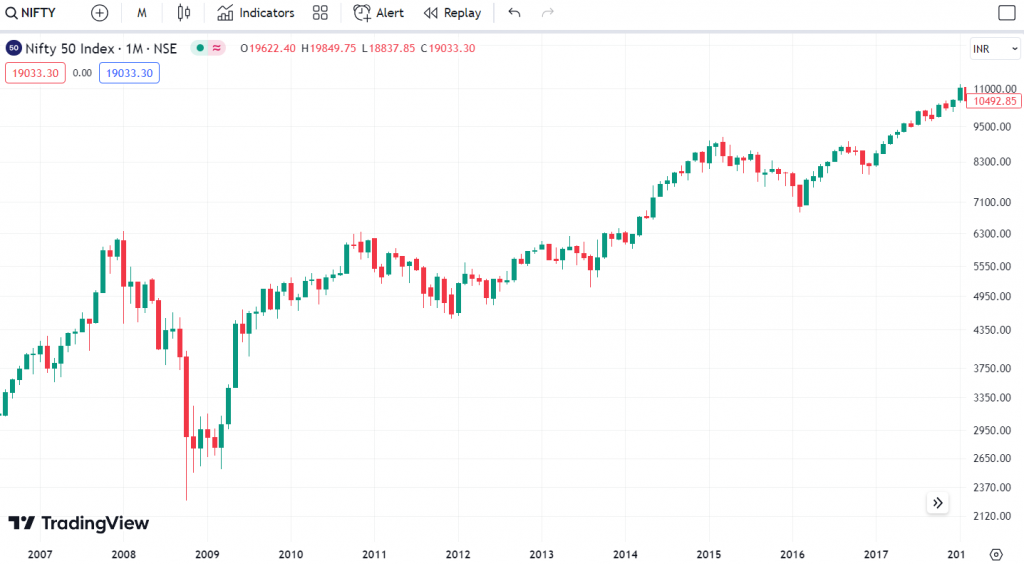Open the layout setup square icon
The width and height of the screenshot is (1024, 564).
pyautogui.click(x=1007, y=12)
